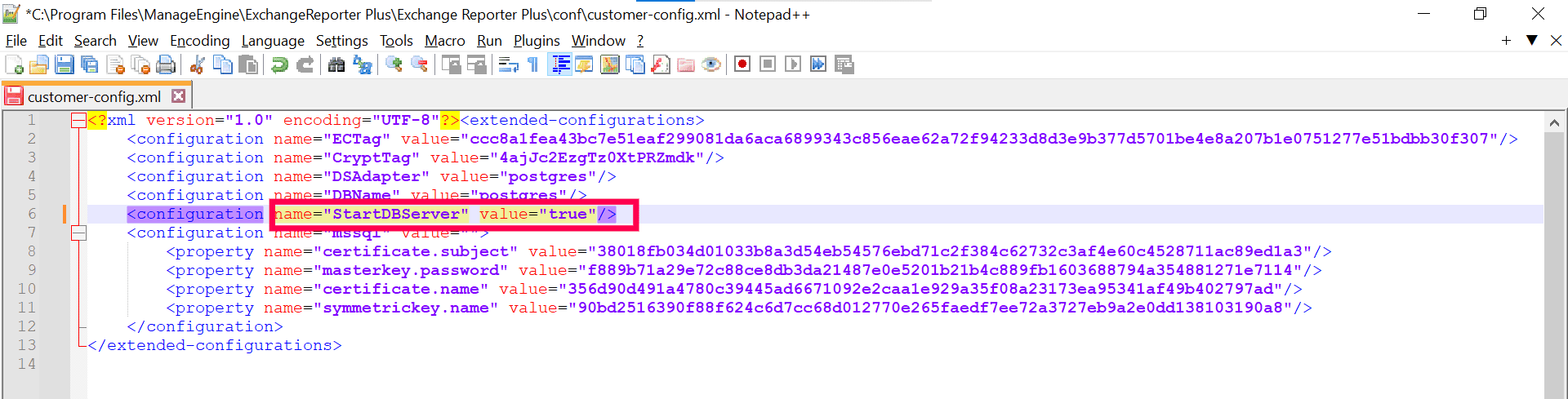Toggle show all characters pilcrow icon

(x=533, y=64)
